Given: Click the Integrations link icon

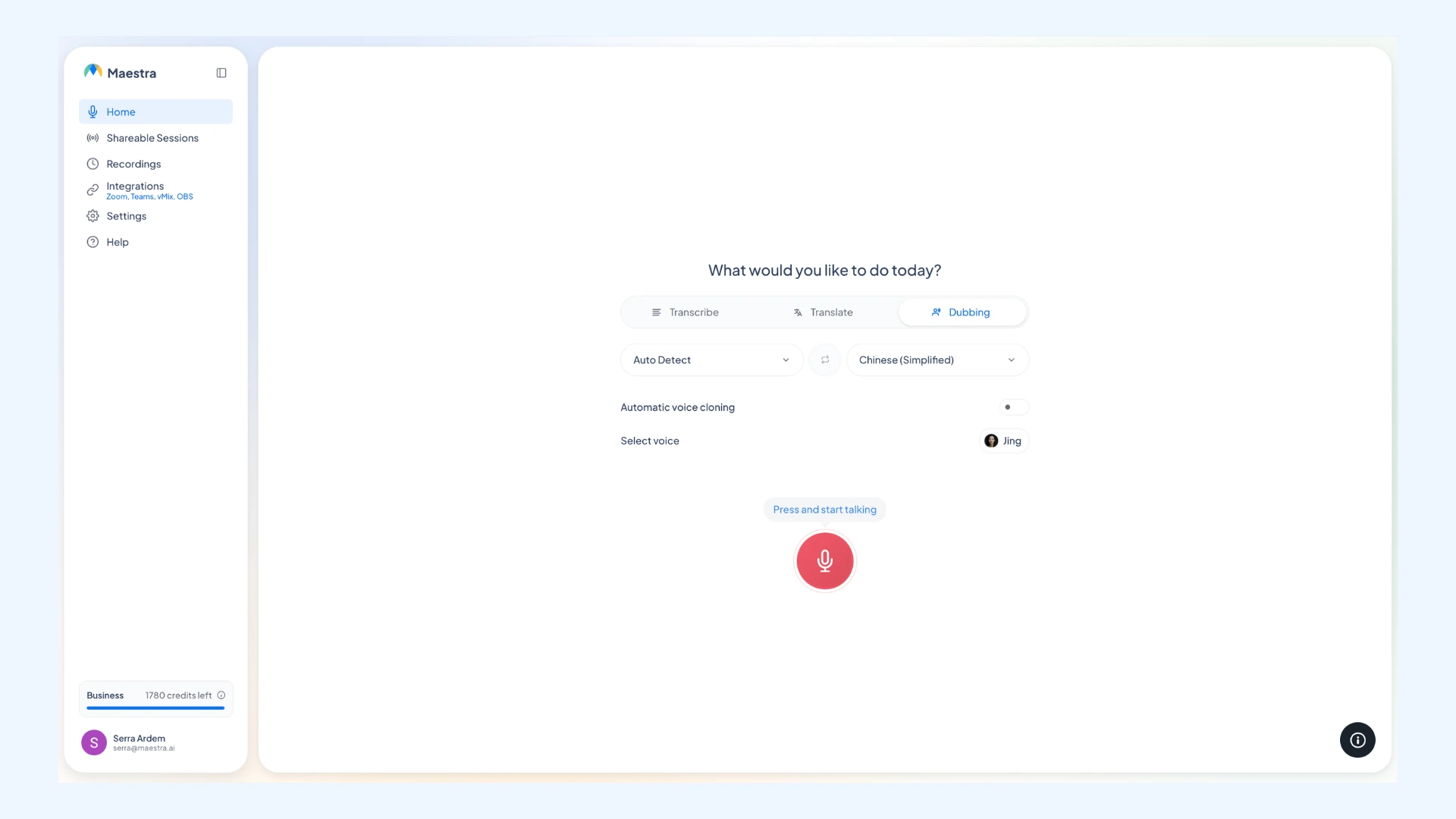Looking at the screenshot, I should [x=93, y=190].
